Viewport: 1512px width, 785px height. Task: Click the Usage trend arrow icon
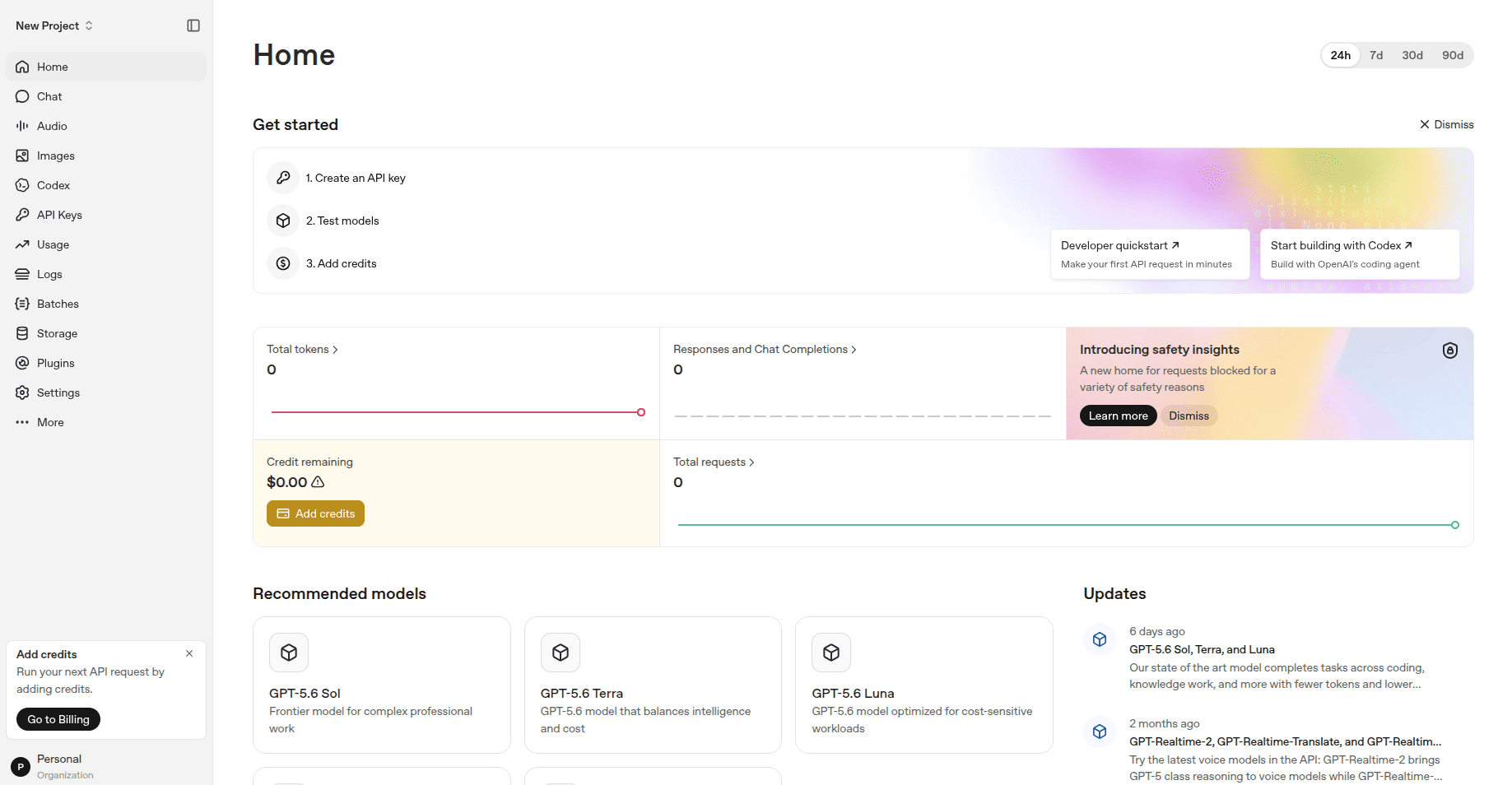(x=22, y=244)
